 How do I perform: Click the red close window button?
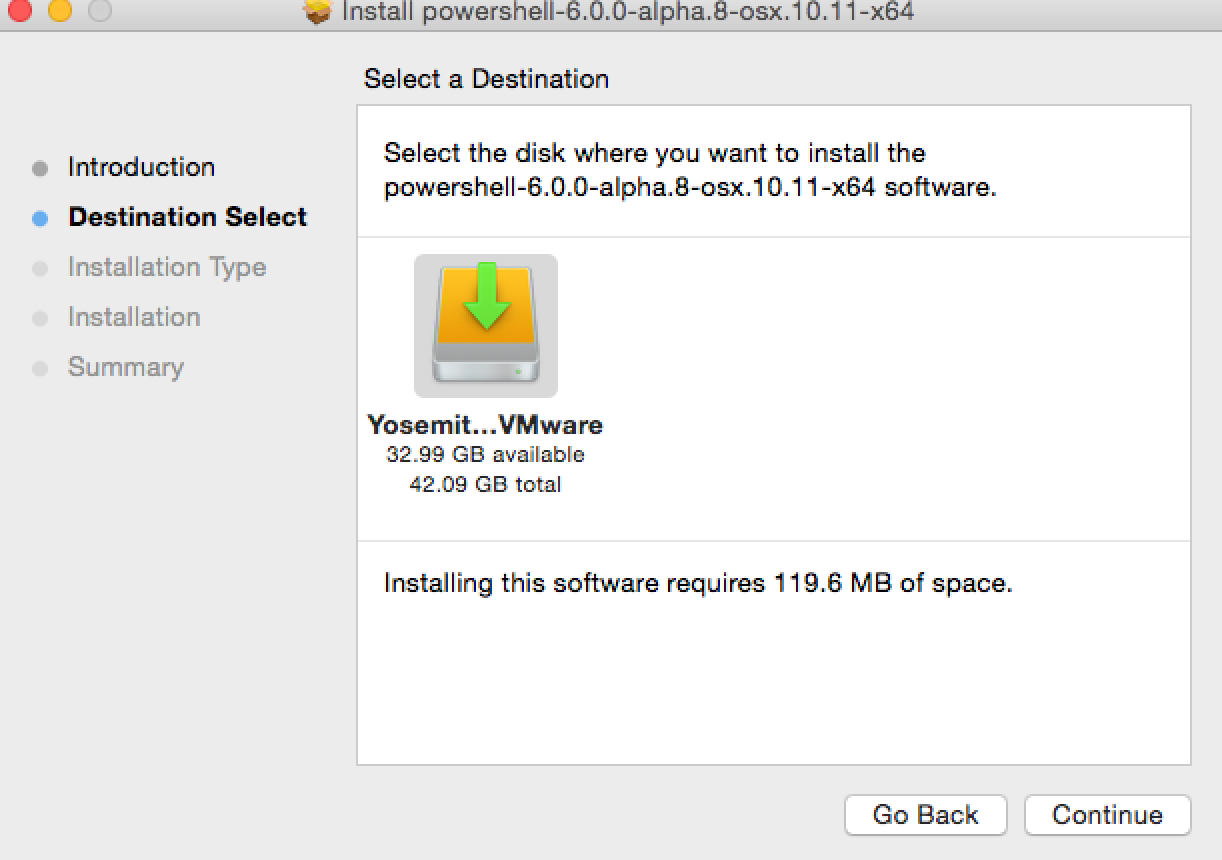20,11
